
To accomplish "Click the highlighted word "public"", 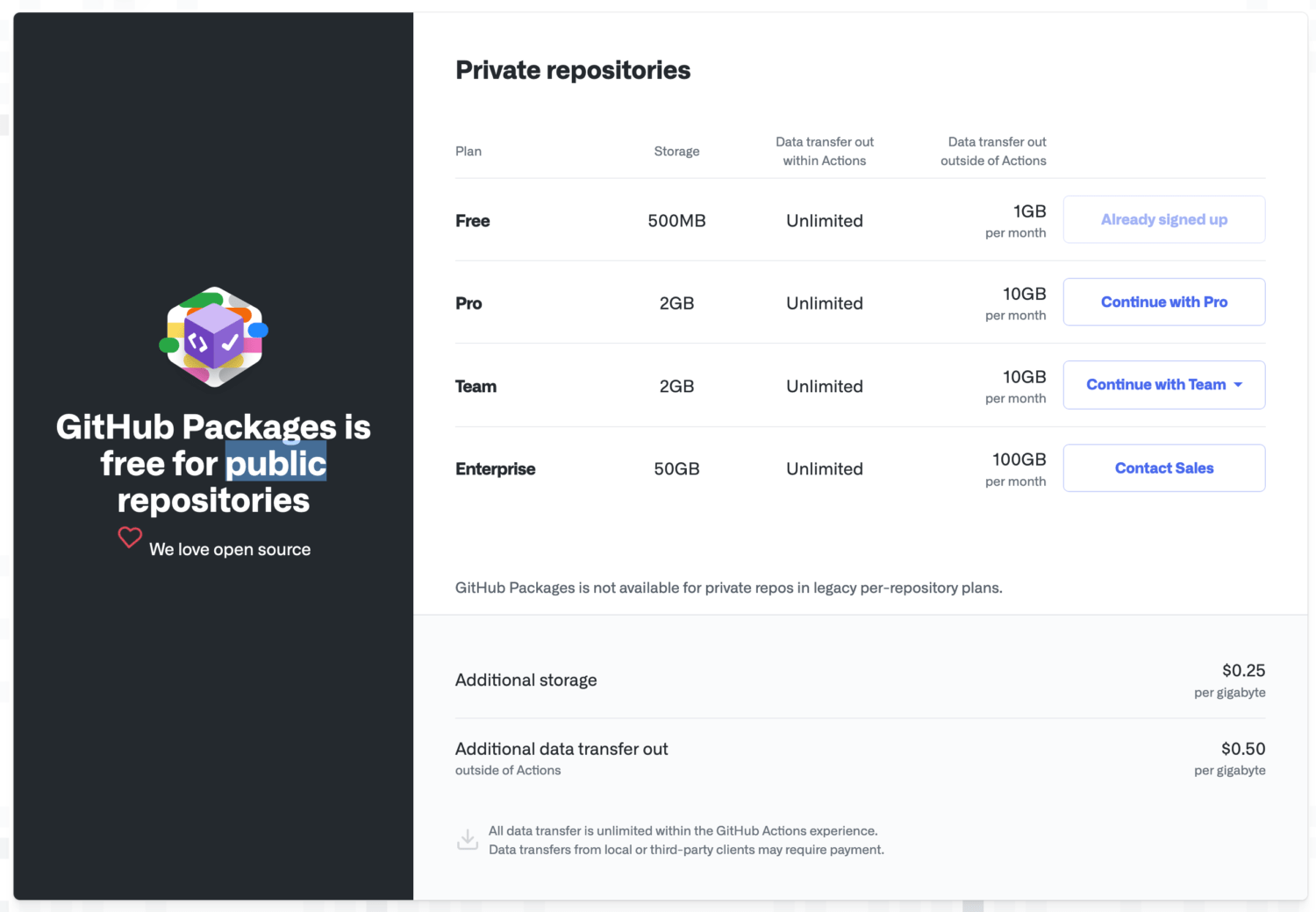I will point(276,463).
